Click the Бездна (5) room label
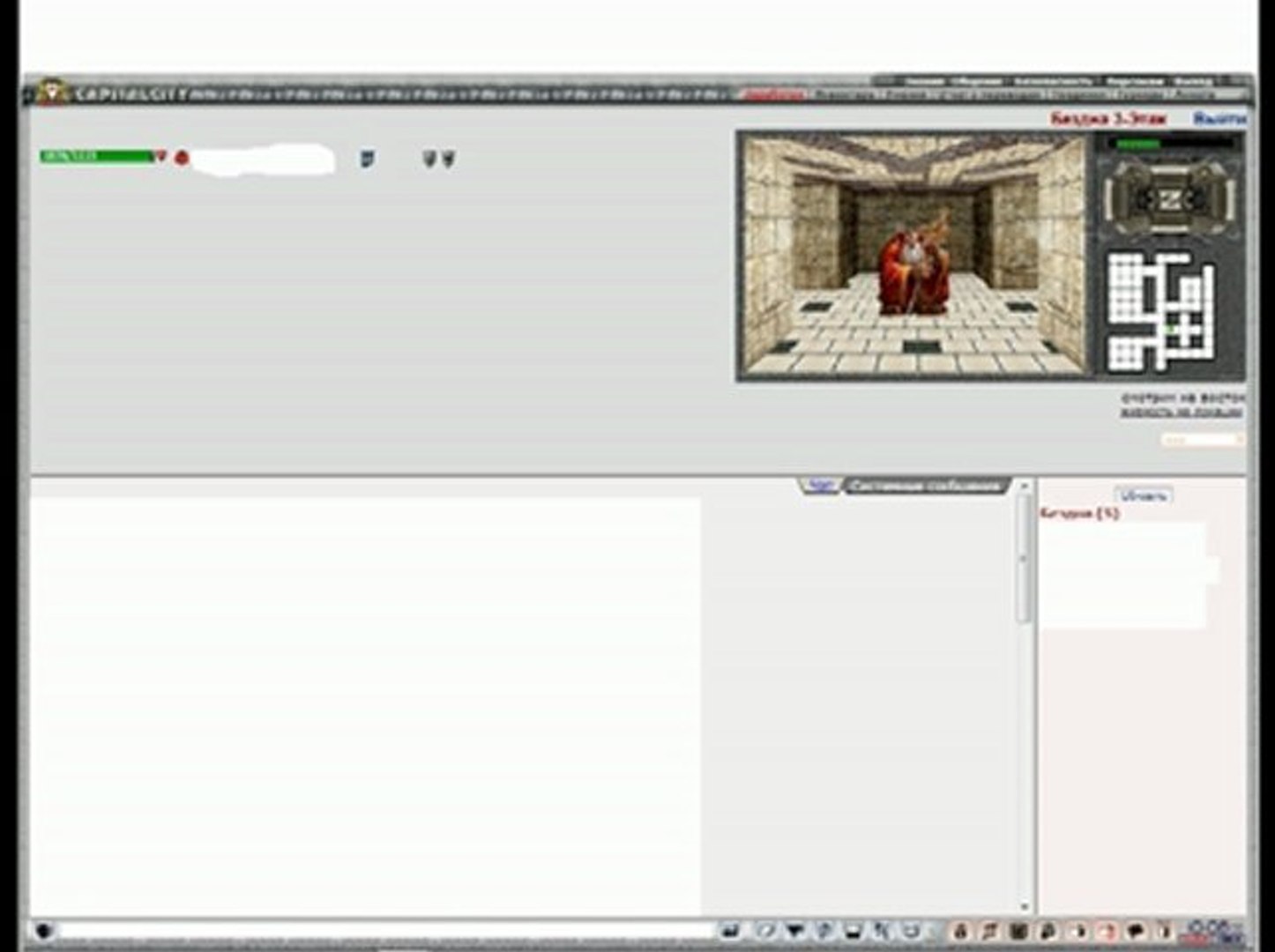Screen dimensions: 1275x952 coord(1080,513)
